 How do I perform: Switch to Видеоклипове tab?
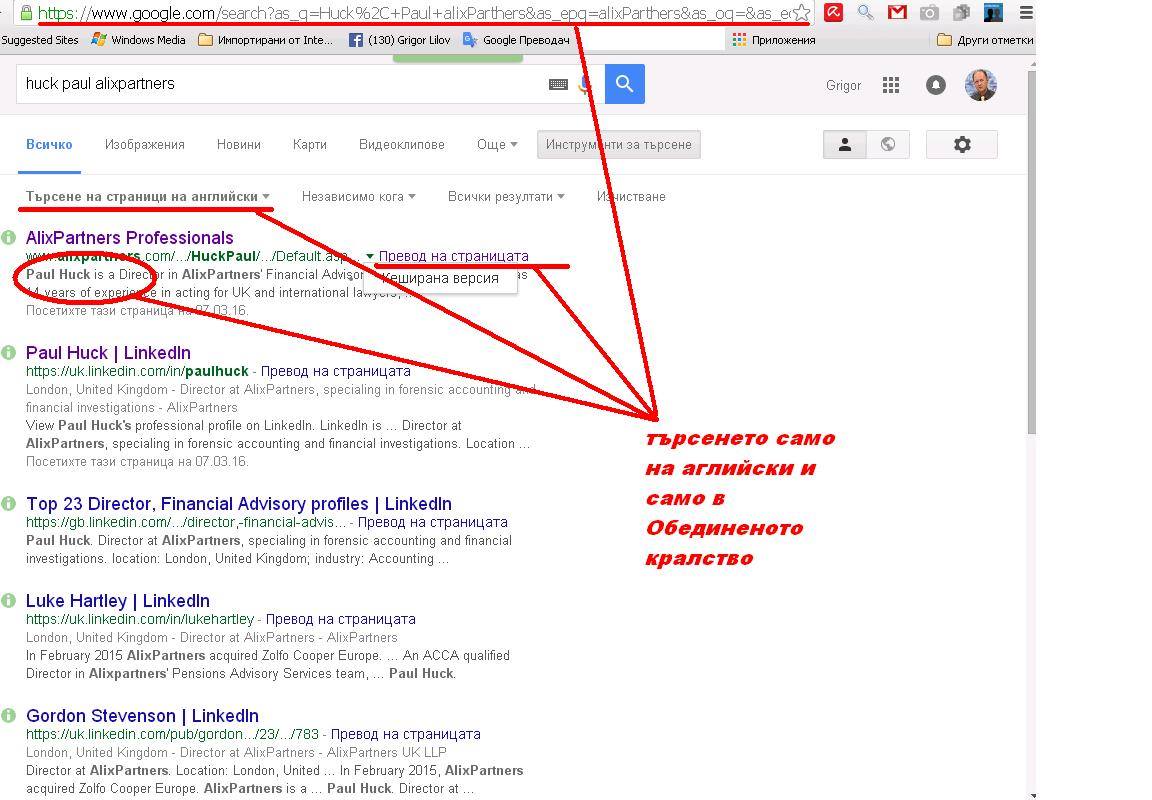[x=402, y=145]
